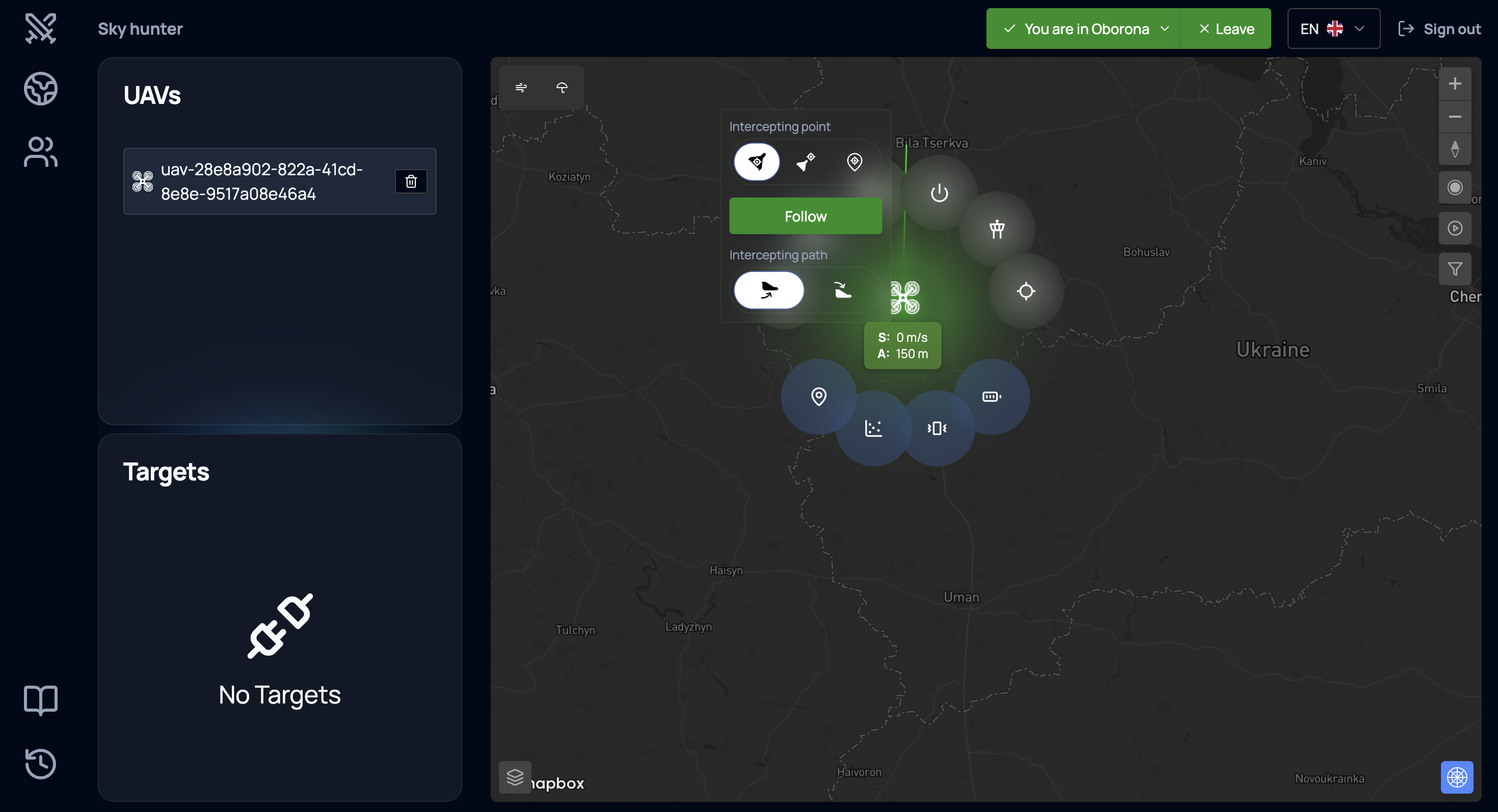Open the scatter chart radial button
This screenshot has height=812, width=1498.
[873, 428]
